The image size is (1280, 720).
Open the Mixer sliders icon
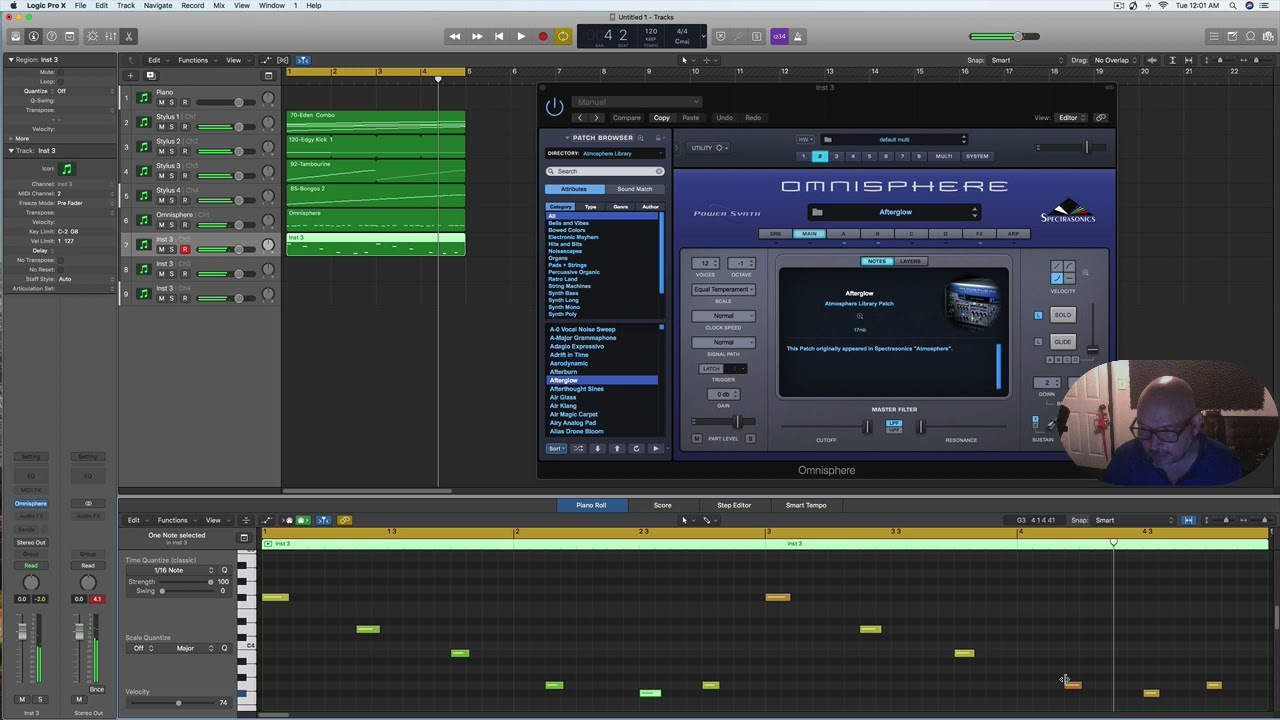pos(111,37)
